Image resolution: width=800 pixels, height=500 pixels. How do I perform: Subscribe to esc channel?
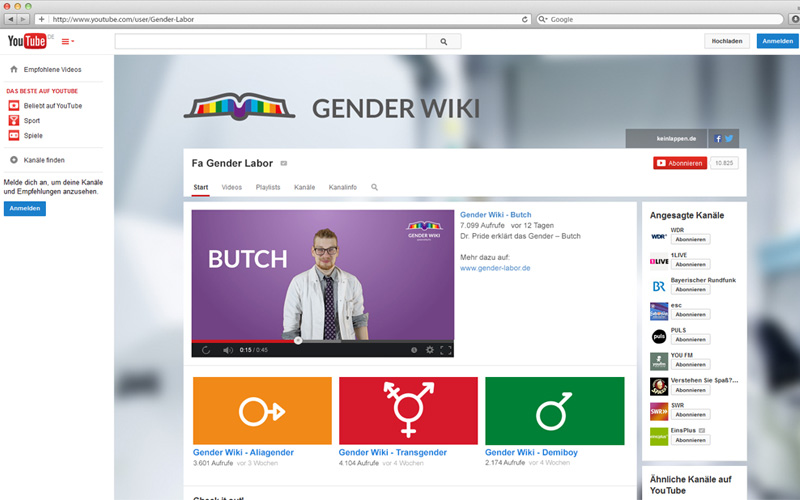[x=690, y=314]
